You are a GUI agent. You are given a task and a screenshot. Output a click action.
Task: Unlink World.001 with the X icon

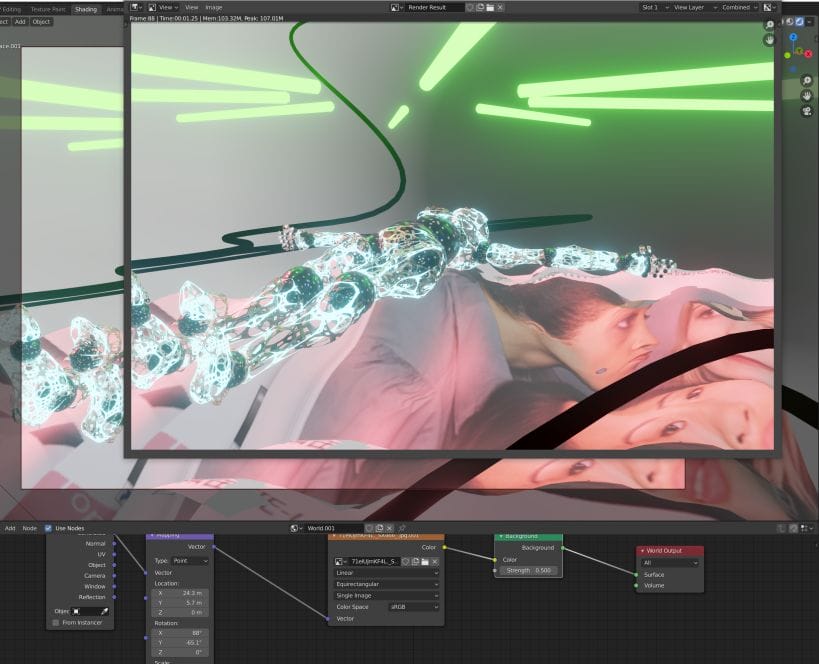pos(389,528)
